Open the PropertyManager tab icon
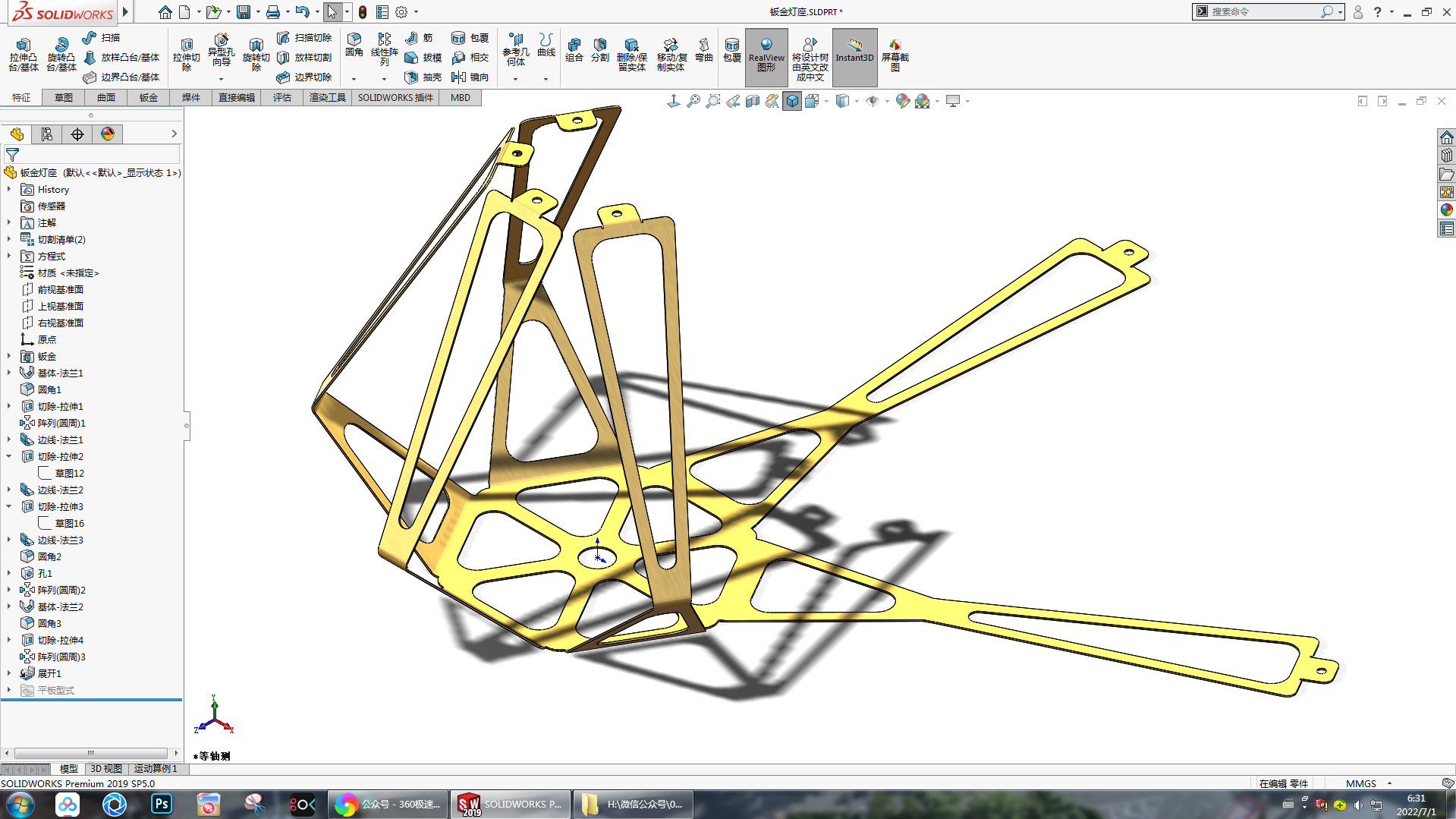Screen dimensions: 1456x819 pos(47,134)
